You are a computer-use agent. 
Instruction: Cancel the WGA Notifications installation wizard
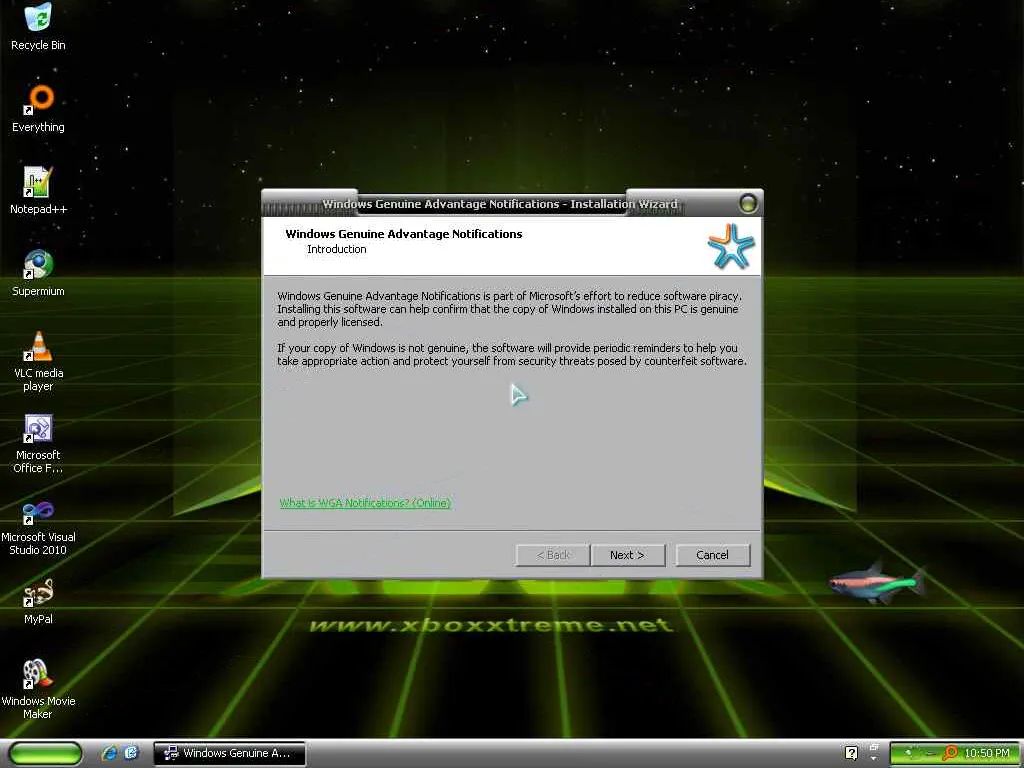coord(712,555)
